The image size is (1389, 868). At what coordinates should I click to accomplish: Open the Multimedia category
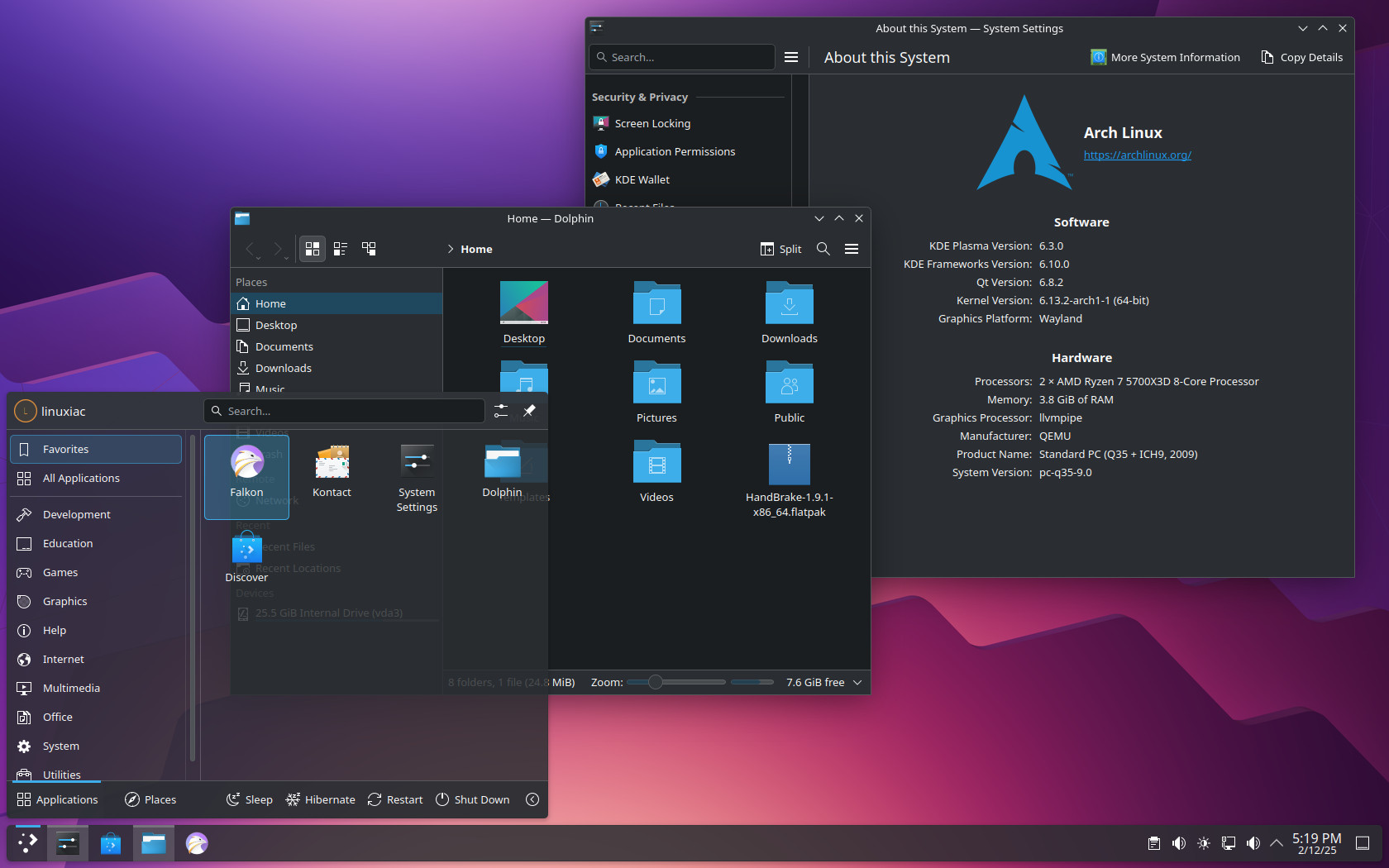(x=96, y=688)
